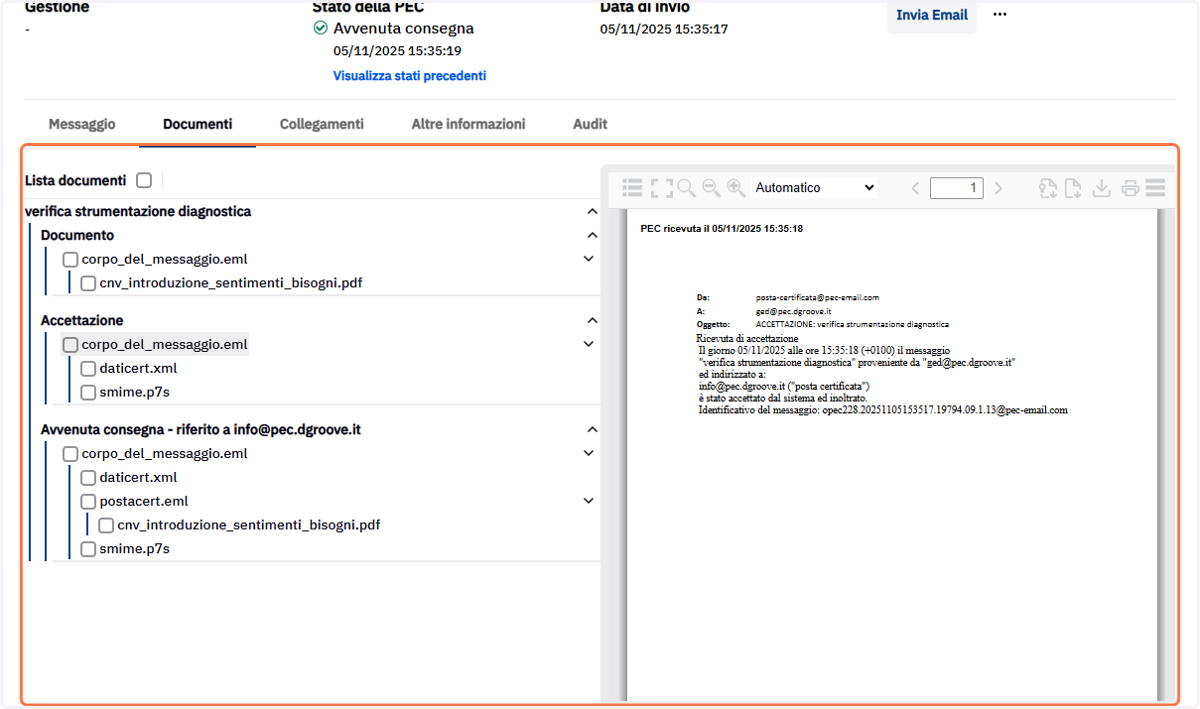Open the Automatico zoom level dropdown
Viewport: 1200px width, 709px height.
pos(814,188)
